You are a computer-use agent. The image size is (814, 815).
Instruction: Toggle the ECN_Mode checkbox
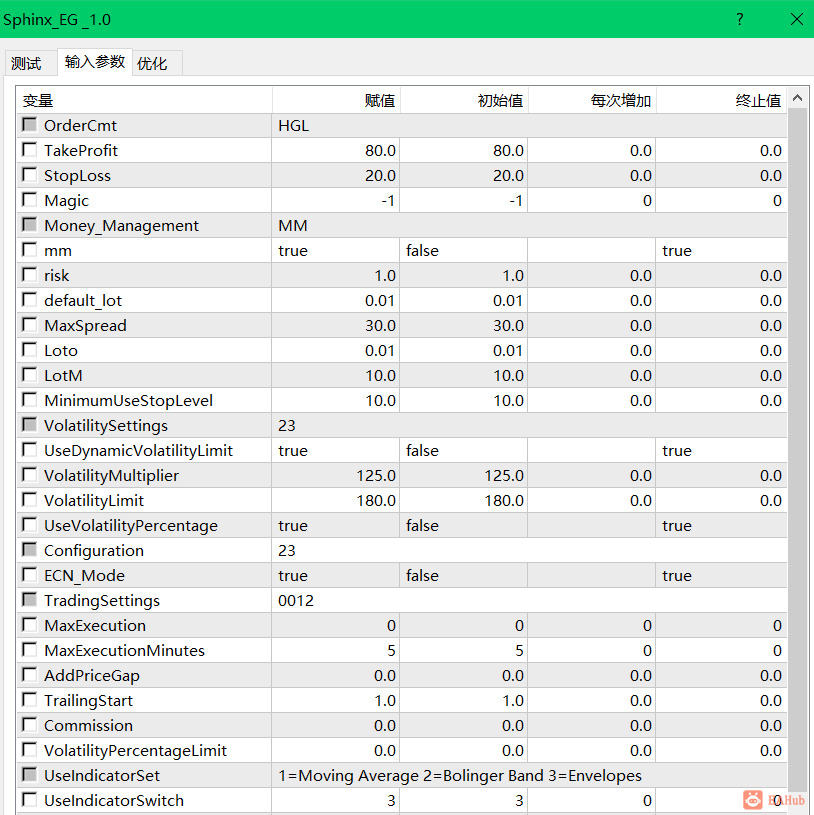tap(30, 575)
